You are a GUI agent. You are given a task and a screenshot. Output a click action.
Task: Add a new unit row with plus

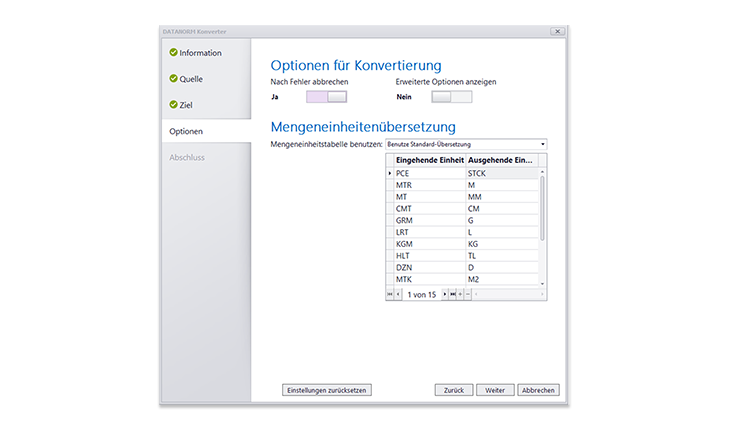point(460,294)
